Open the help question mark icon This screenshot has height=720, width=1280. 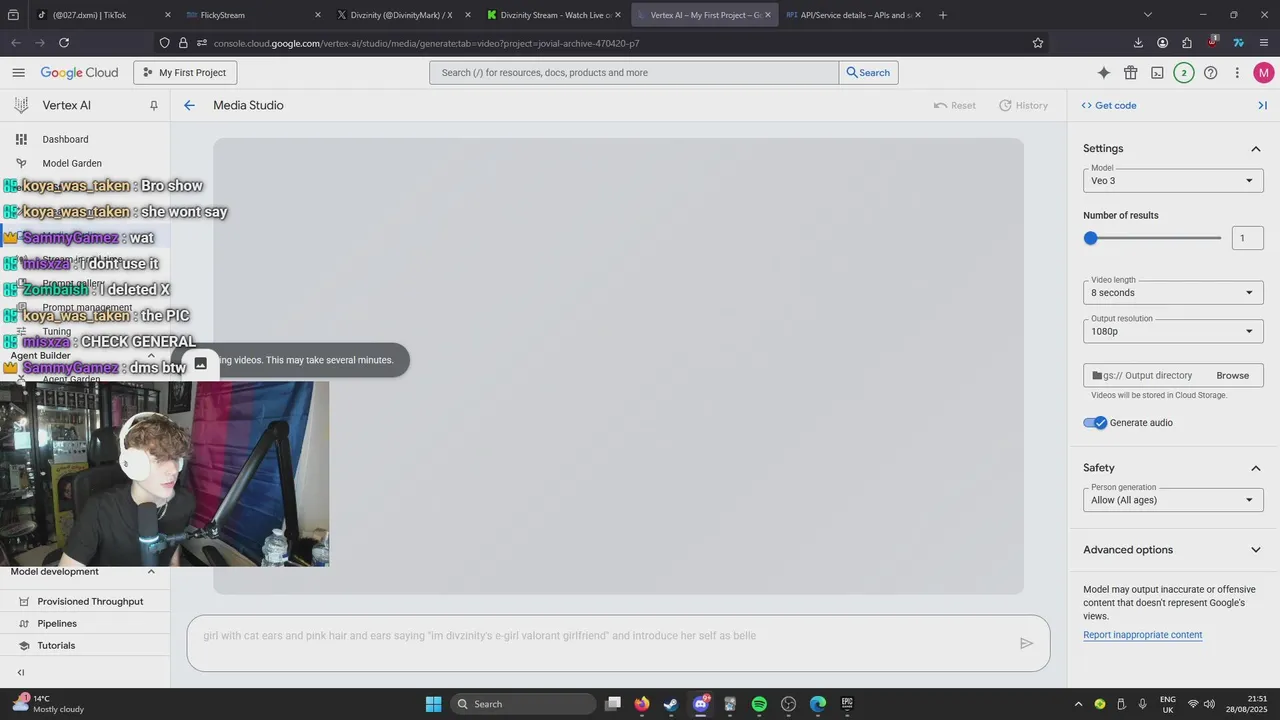pos(1210,73)
